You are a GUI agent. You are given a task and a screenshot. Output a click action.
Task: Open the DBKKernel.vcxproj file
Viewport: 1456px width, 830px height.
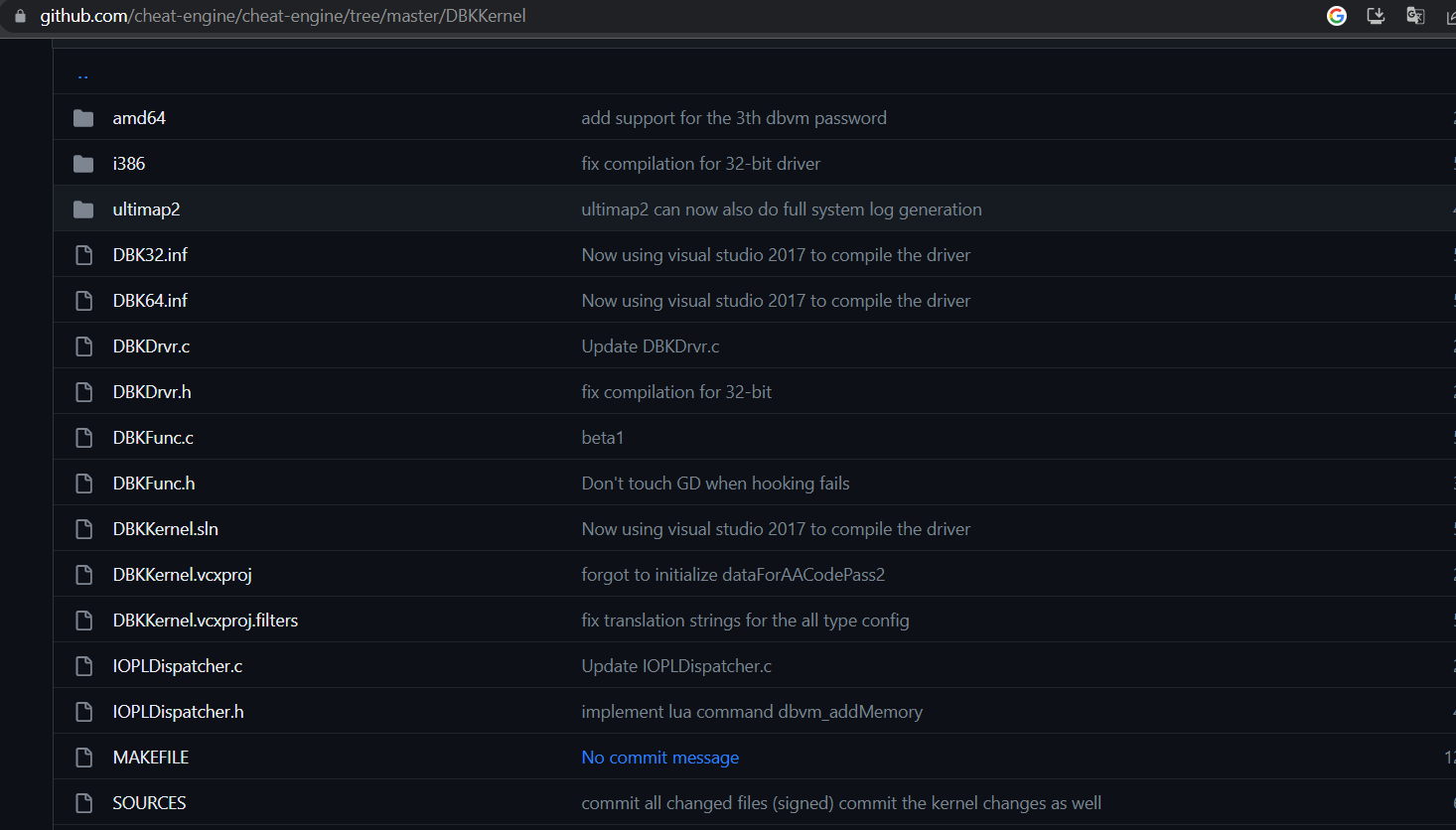tap(183, 575)
